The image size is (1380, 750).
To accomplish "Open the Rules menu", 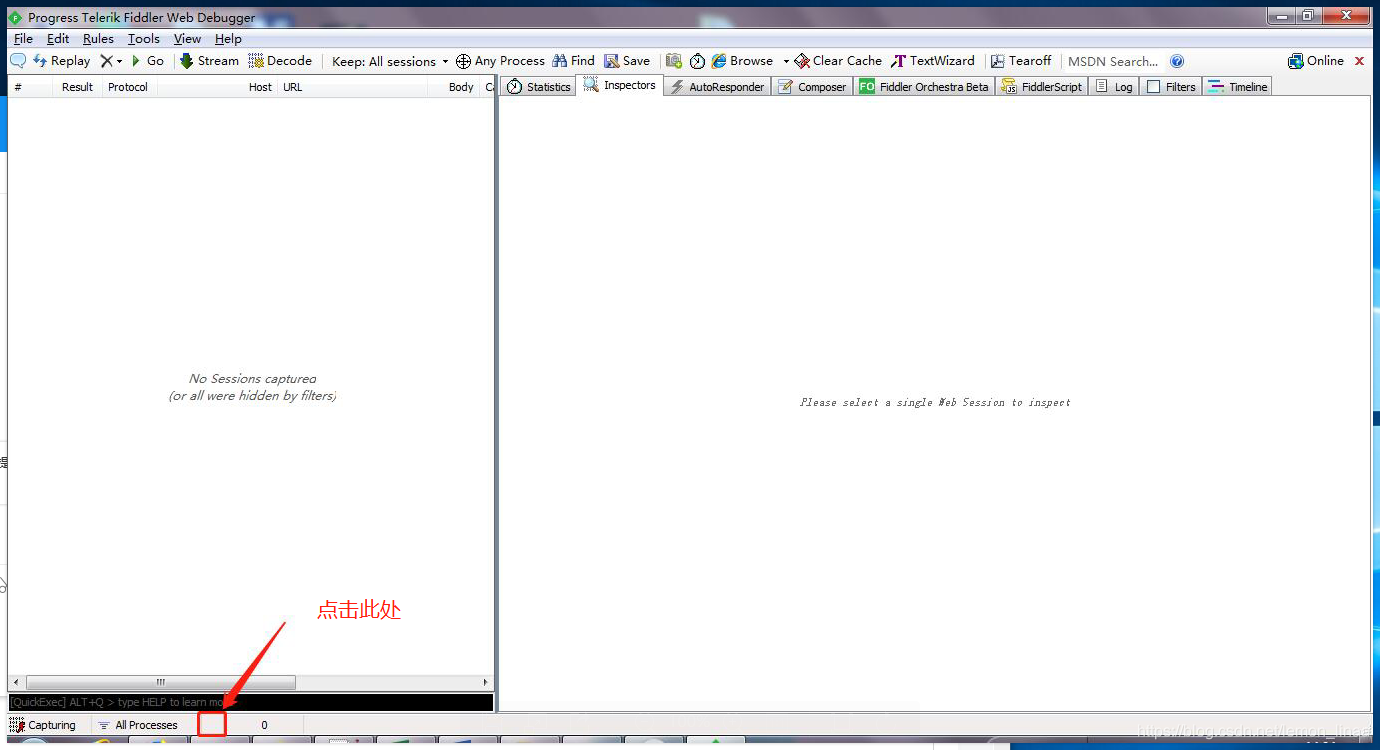I will 98,38.
